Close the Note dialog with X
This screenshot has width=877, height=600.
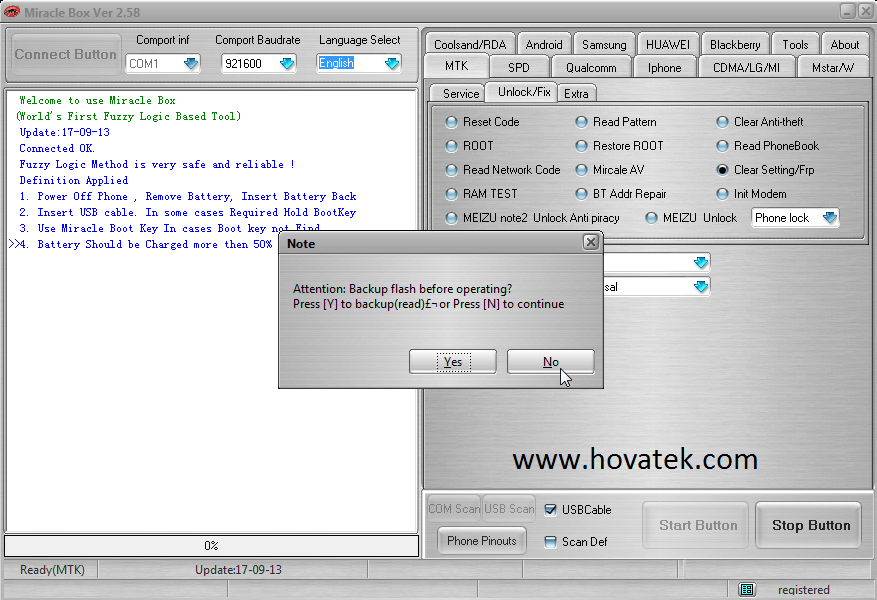coord(591,242)
